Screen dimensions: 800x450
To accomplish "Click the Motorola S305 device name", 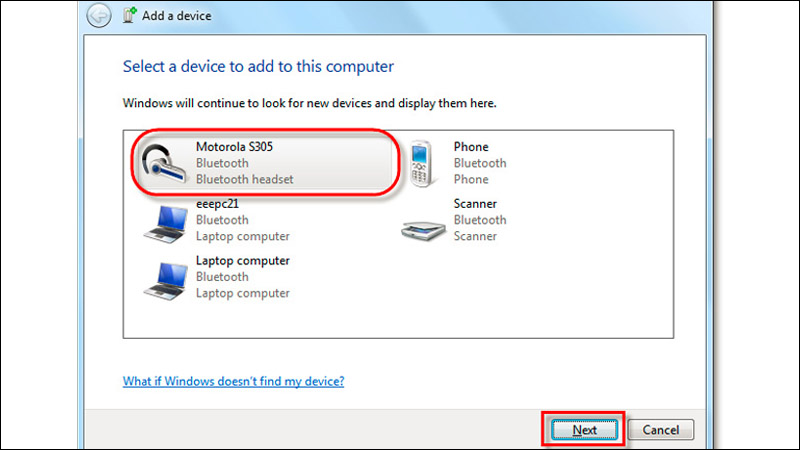I will (234, 147).
